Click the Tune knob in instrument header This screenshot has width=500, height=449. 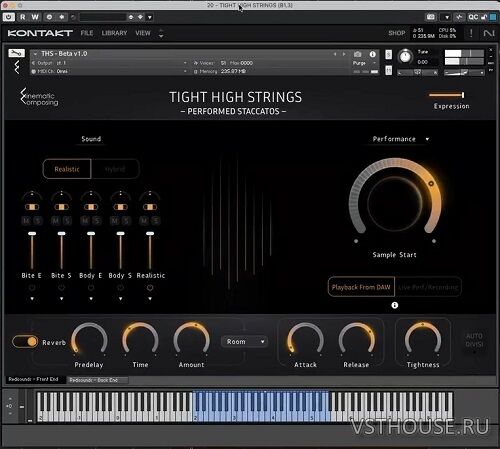[405, 57]
